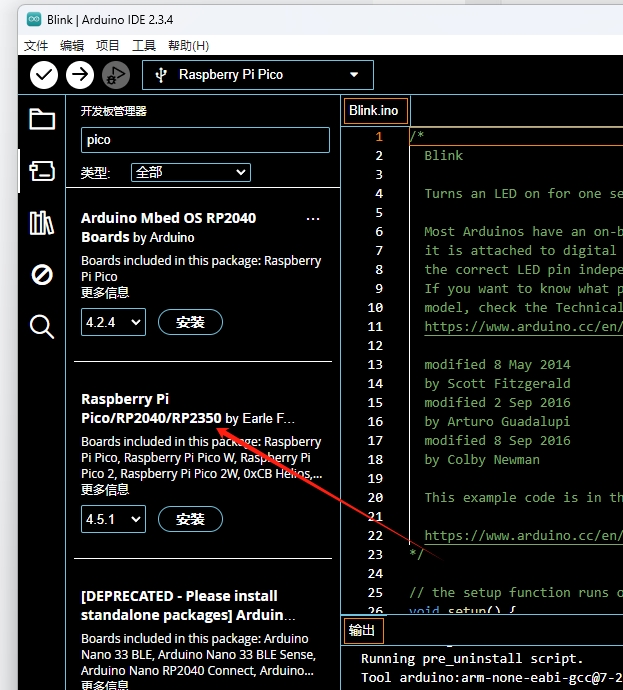Click the arduino.cc link on code line 22
This screenshot has width=623, height=690.
(x=523, y=536)
